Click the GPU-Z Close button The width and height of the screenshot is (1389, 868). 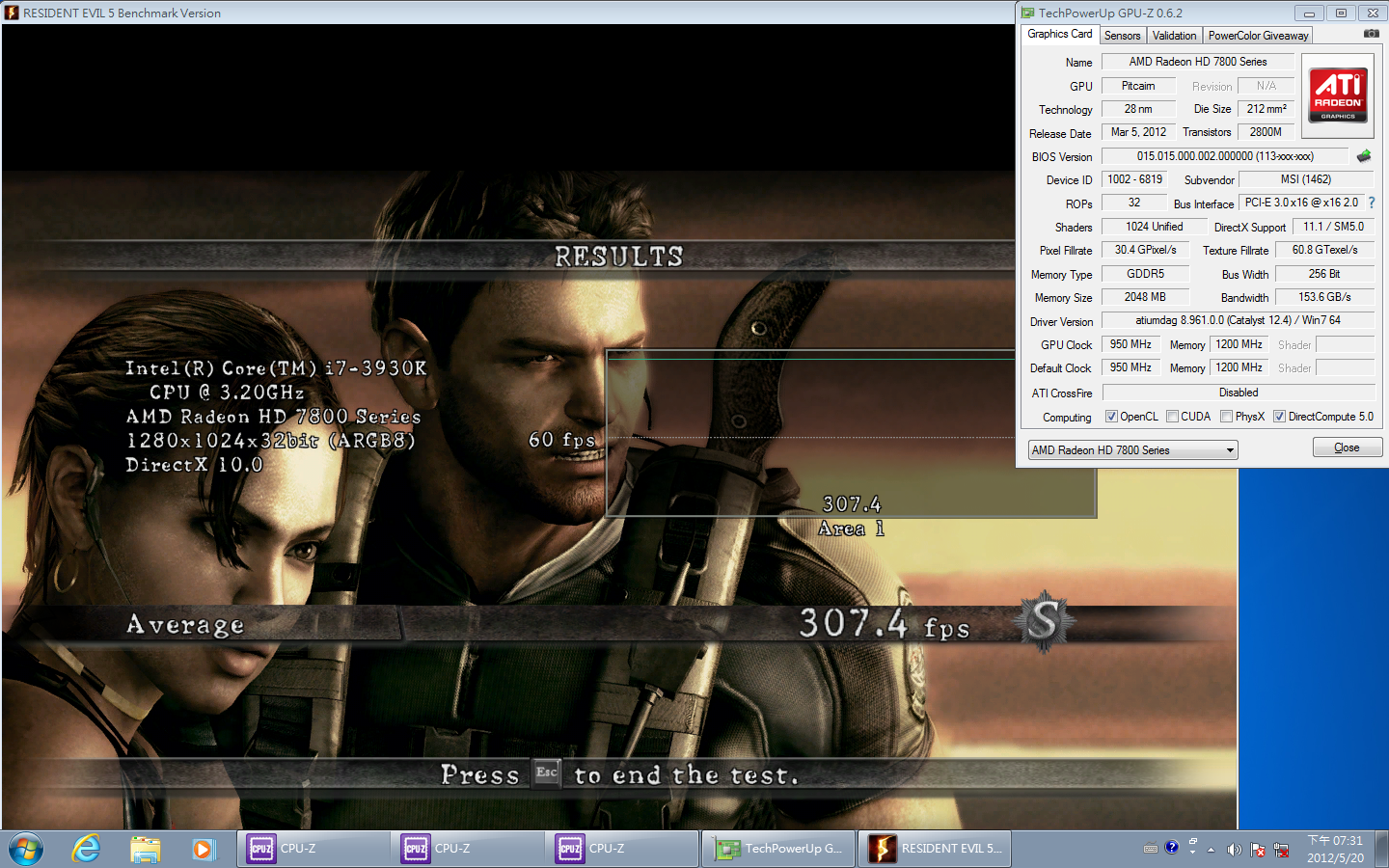[x=1347, y=448]
